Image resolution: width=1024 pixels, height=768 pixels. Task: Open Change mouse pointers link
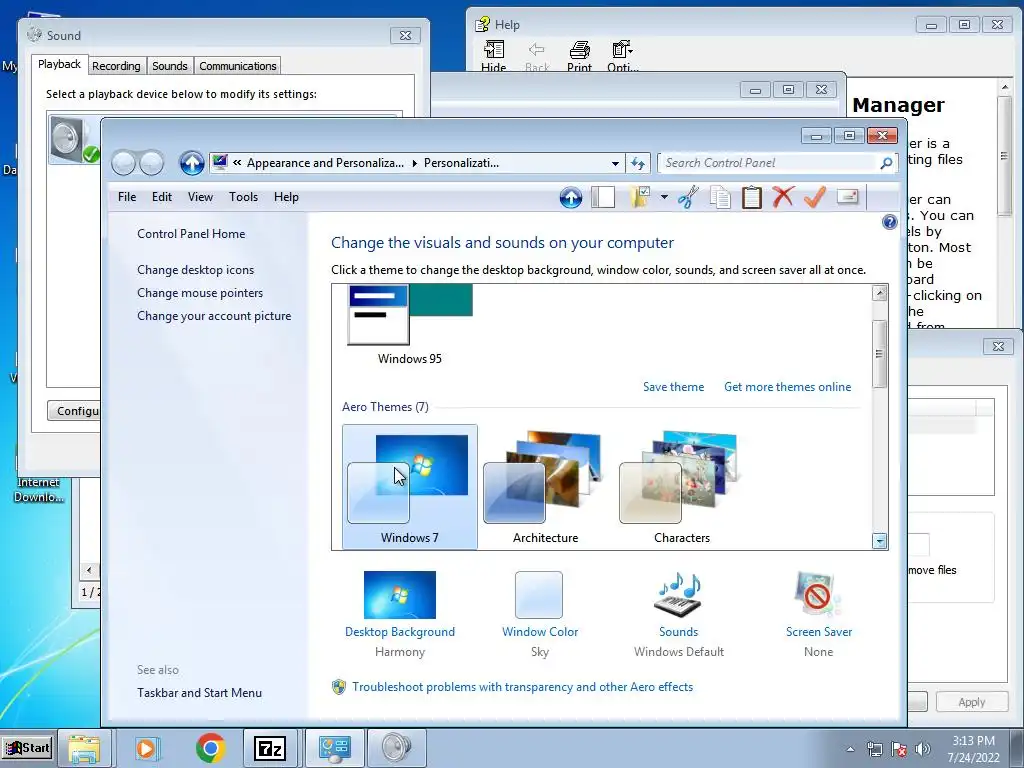coord(200,293)
